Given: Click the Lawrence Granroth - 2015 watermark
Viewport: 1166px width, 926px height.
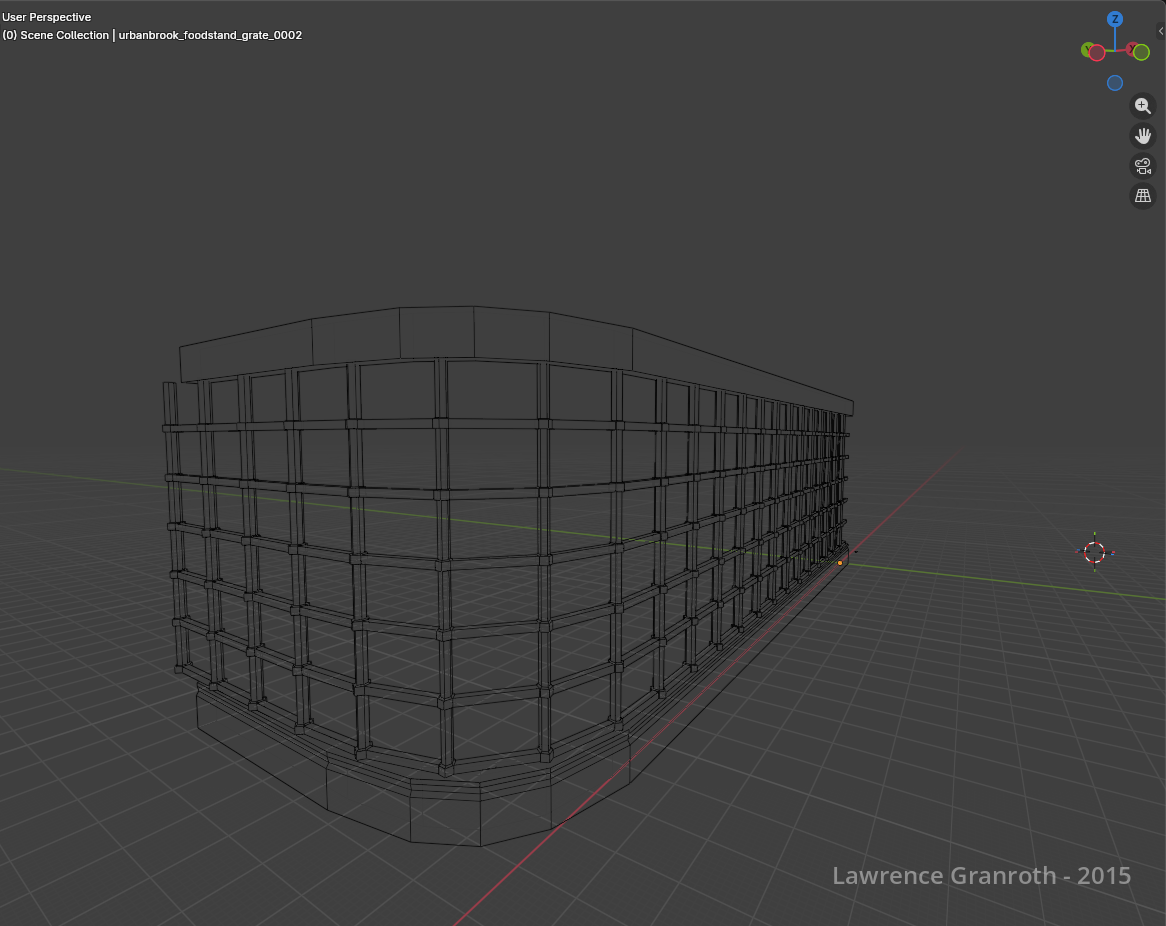Looking at the screenshot, I should click(x=981, y=876).
